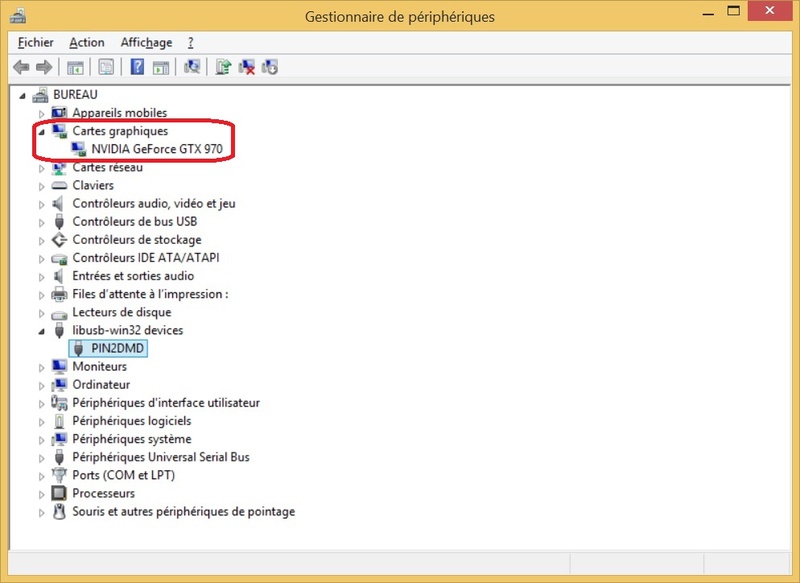Expand Appareils mobiles node
The image size is (800, 583).
click(x=41, y=113)
